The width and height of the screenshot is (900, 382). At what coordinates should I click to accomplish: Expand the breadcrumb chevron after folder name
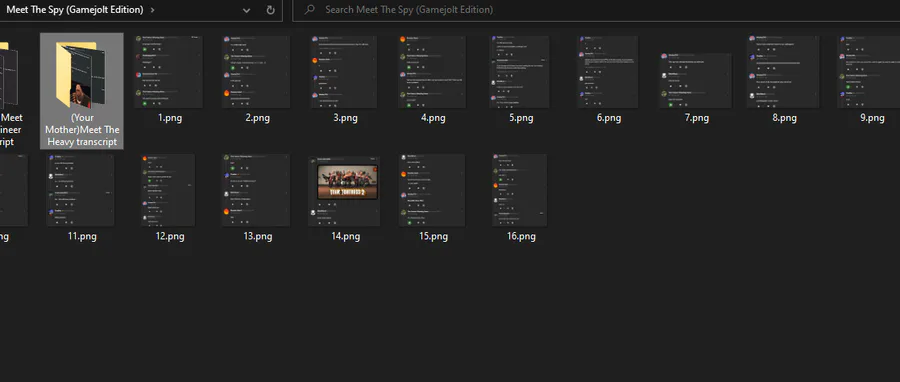[152, 10]
